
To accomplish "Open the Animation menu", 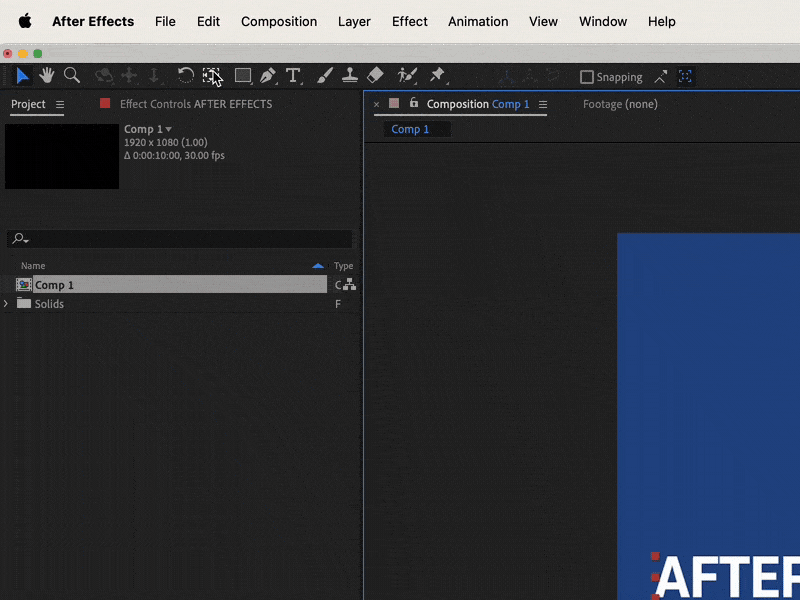I will 478,21.
